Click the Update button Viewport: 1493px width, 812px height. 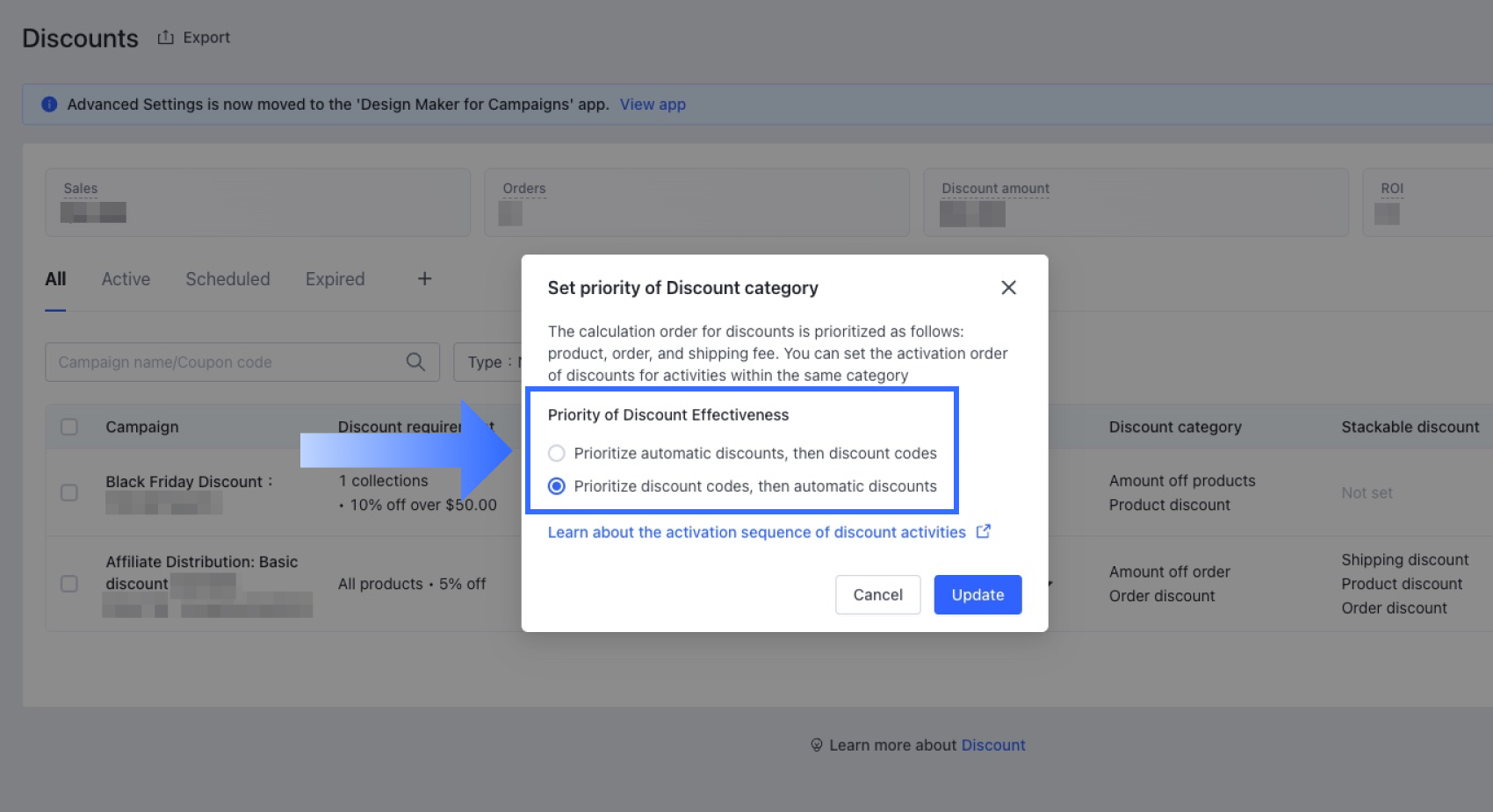pos(977,595)
